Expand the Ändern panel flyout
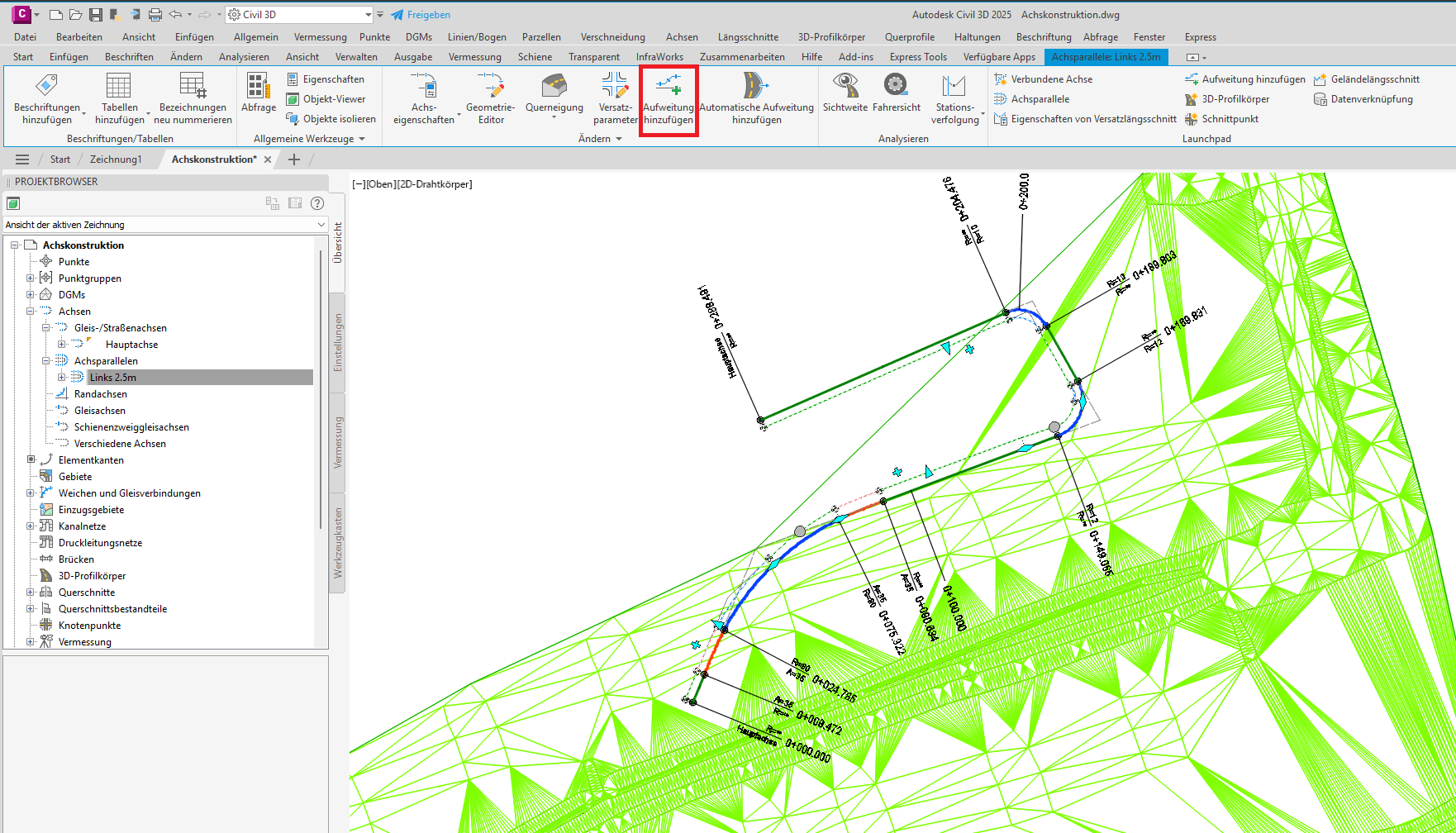The height and width of the screenshot is (833, 1456). (600, 139)
